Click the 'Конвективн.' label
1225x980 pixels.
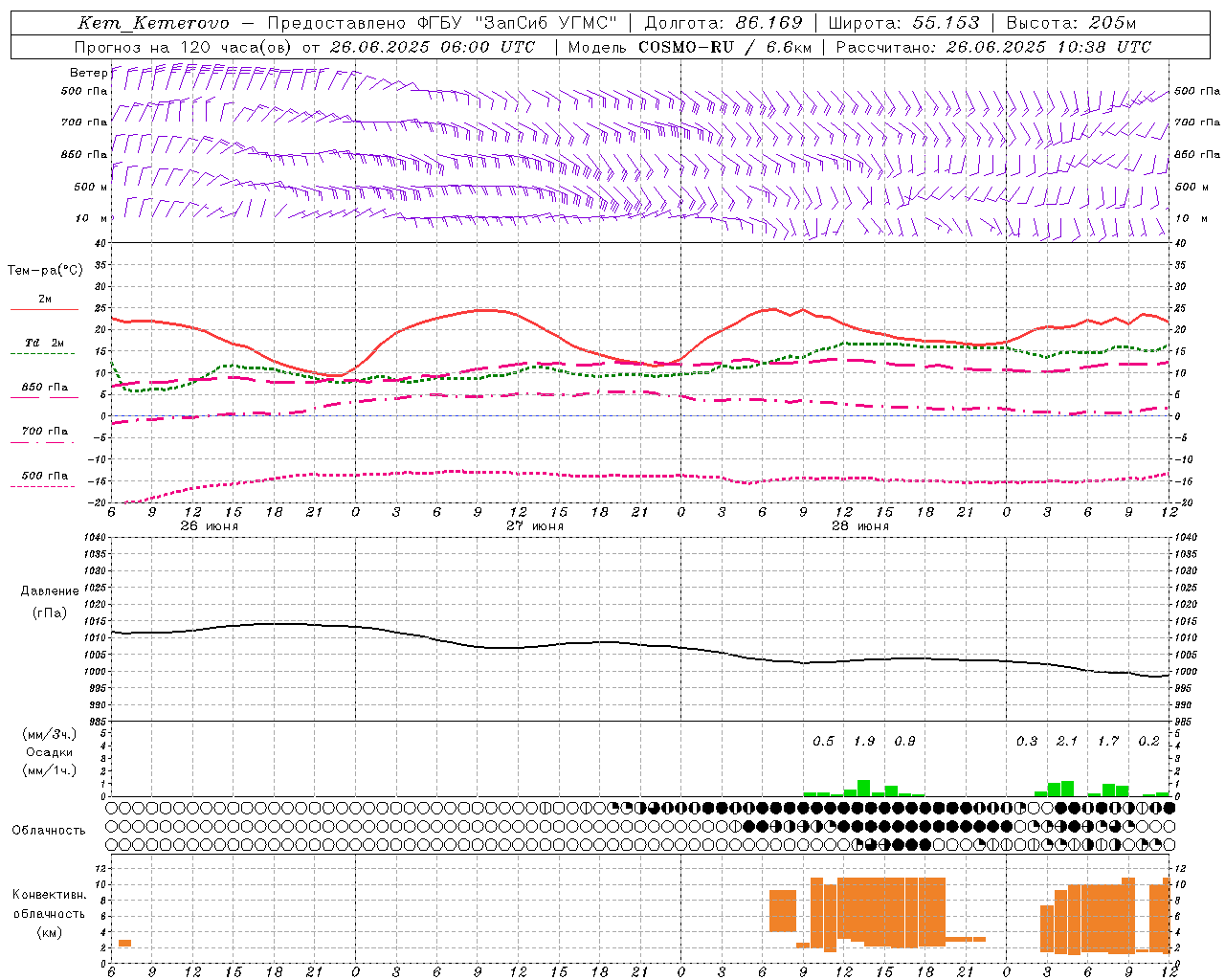click(50, 895)
